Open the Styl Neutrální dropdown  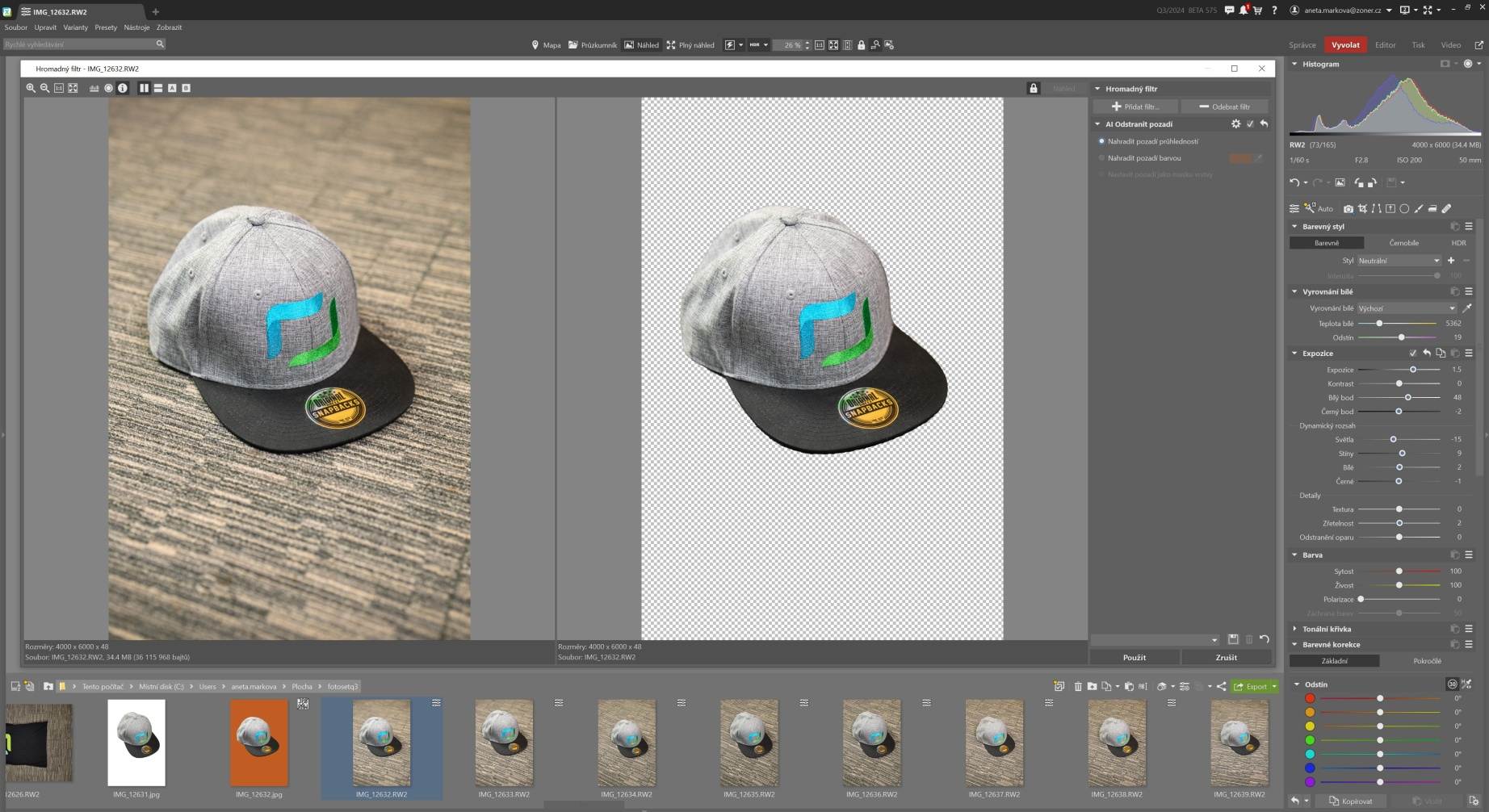(x=1399, y=261)
